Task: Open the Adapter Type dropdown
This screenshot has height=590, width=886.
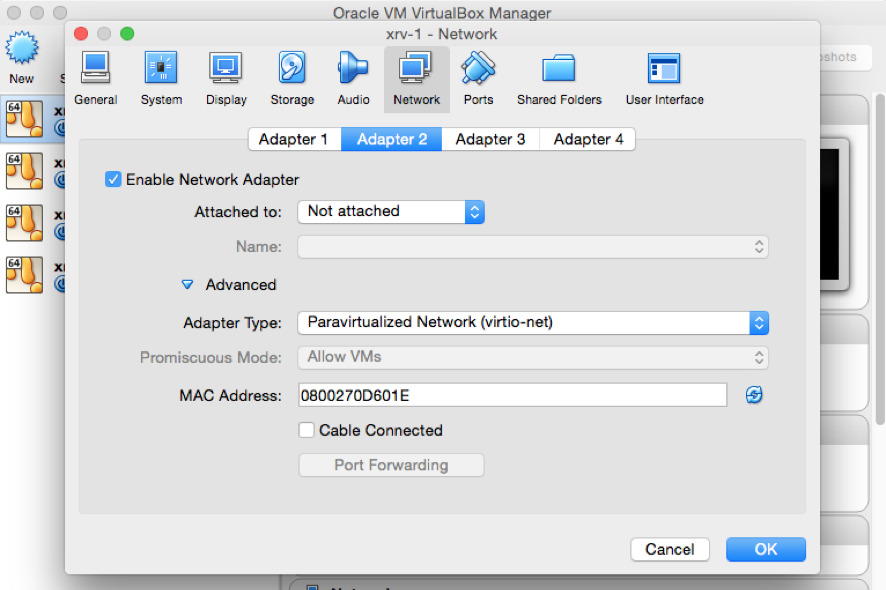Action: [x=533, y=323]
